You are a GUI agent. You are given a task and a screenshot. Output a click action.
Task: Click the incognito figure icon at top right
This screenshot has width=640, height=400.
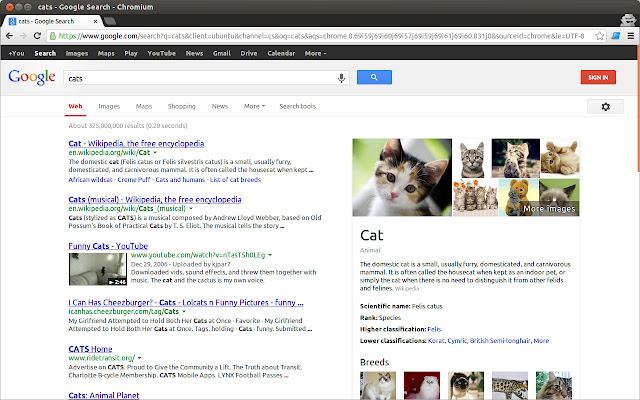(x=628, y=20)
